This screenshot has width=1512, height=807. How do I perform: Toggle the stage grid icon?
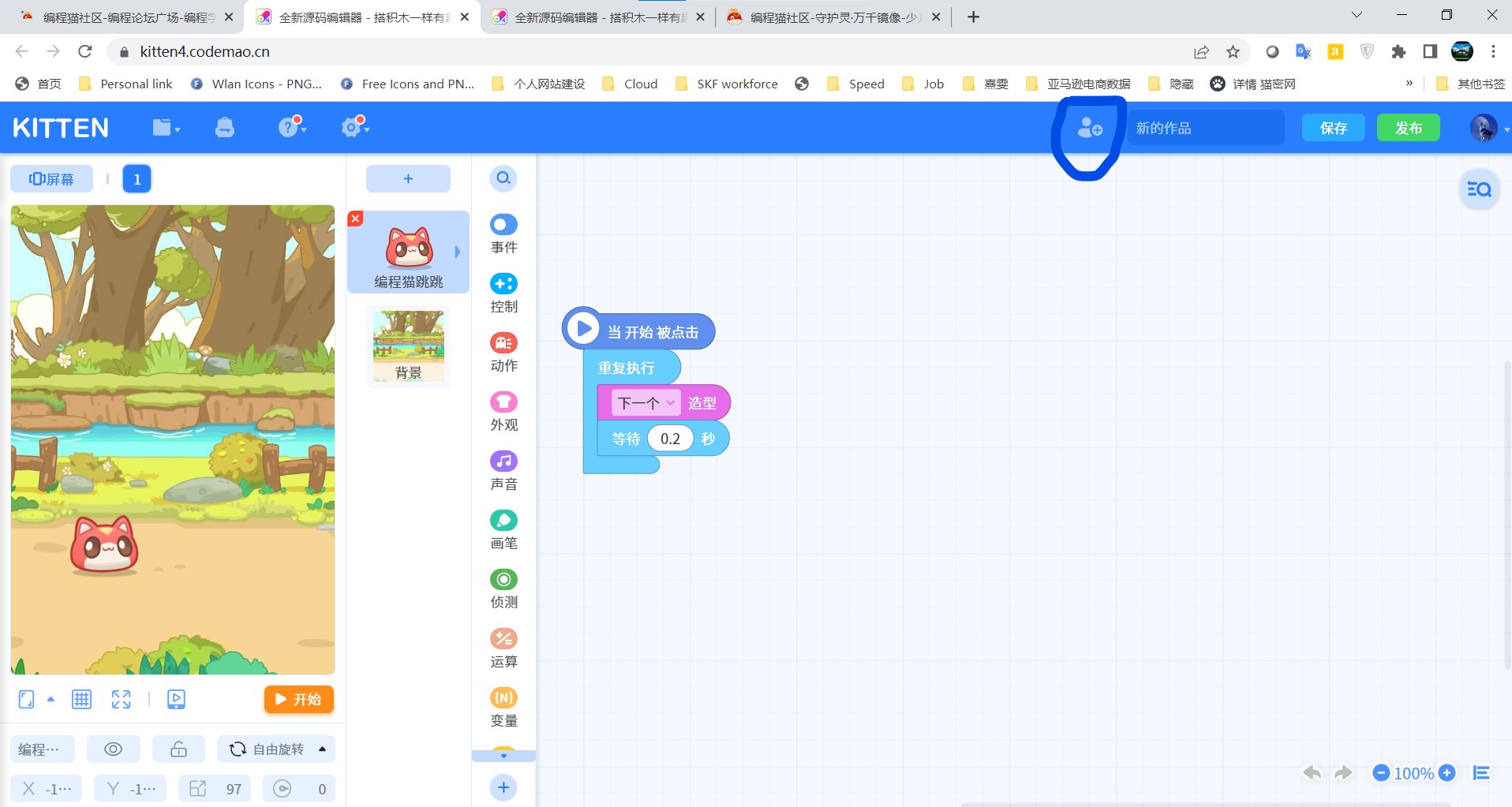pyautogui.click(x=81, y=699)
